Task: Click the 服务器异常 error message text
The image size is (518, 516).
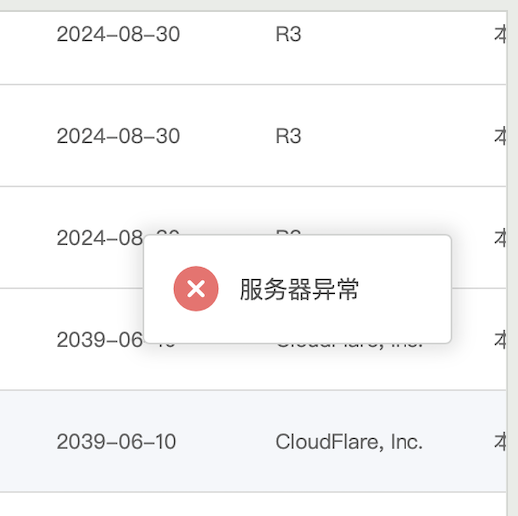Action: 299,289
